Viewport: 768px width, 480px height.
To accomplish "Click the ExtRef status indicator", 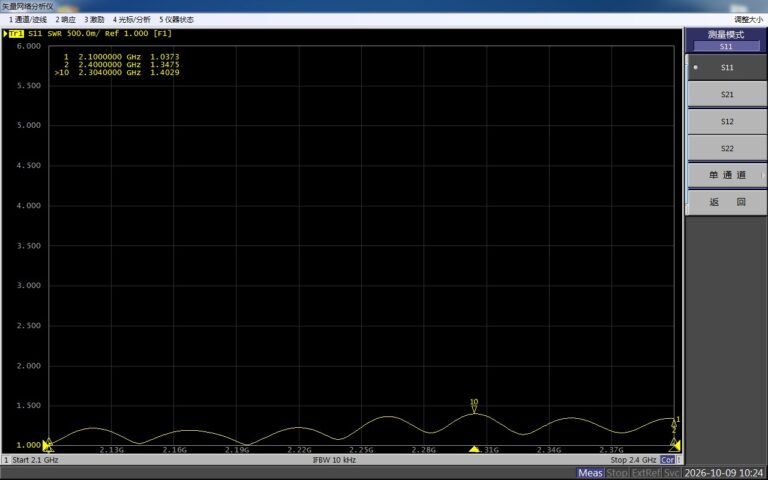I will 647,473.
